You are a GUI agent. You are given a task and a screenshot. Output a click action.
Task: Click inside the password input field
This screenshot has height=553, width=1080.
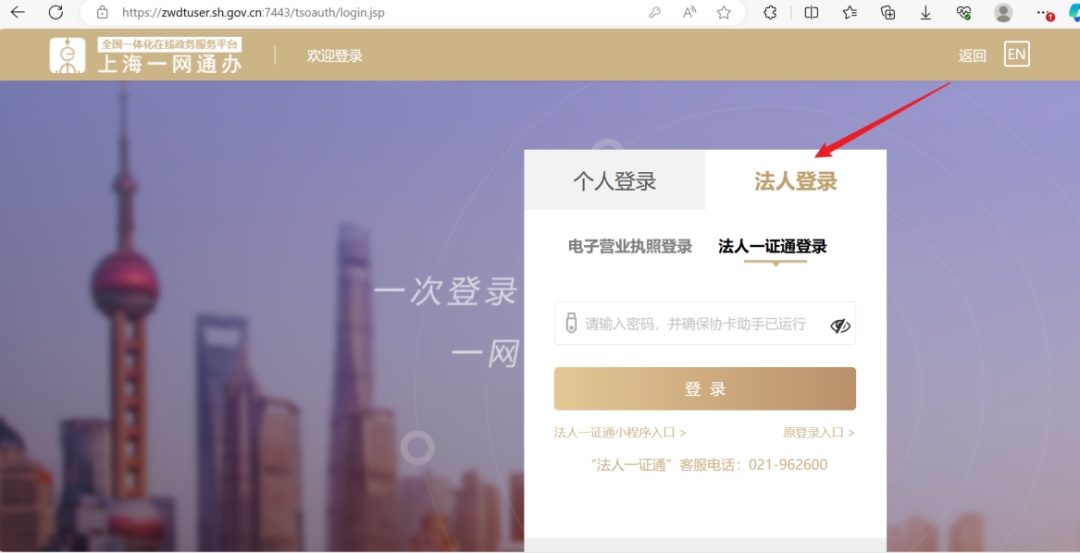tap(695, 324)
